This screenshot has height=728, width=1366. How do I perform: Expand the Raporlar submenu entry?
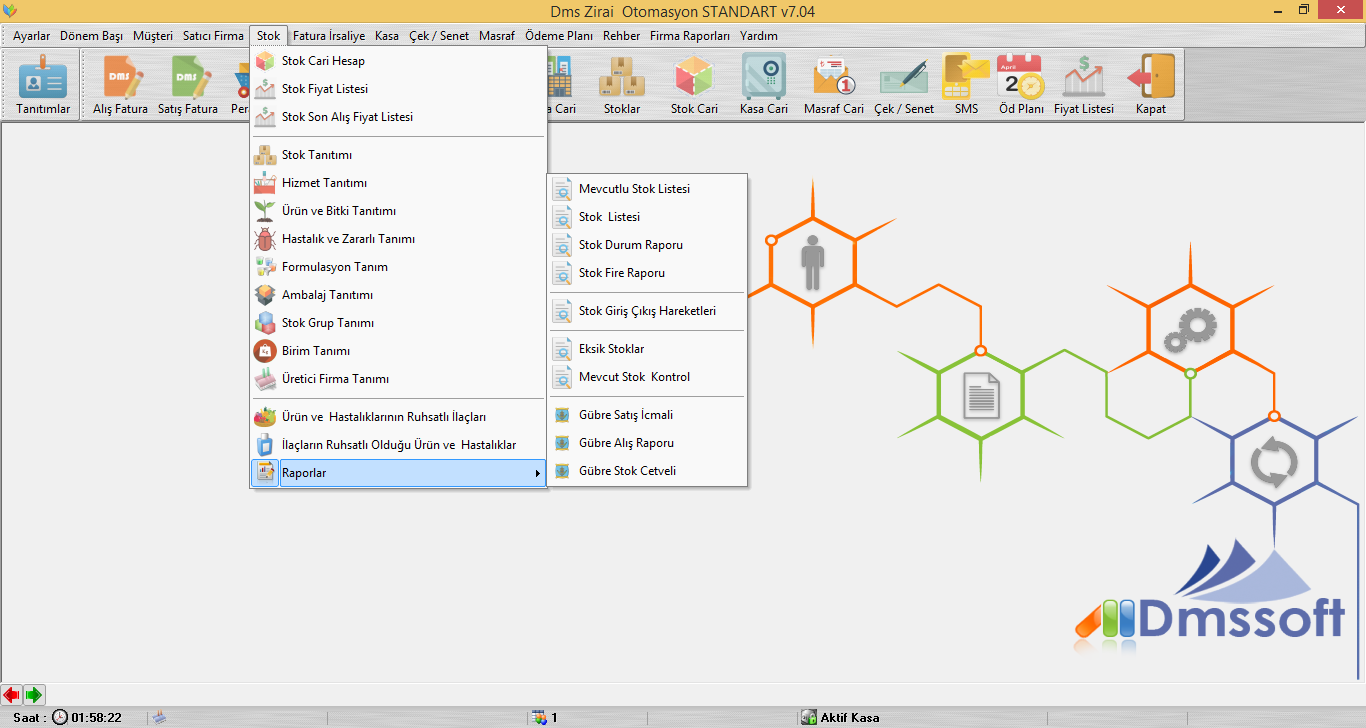tap(398, 473)
